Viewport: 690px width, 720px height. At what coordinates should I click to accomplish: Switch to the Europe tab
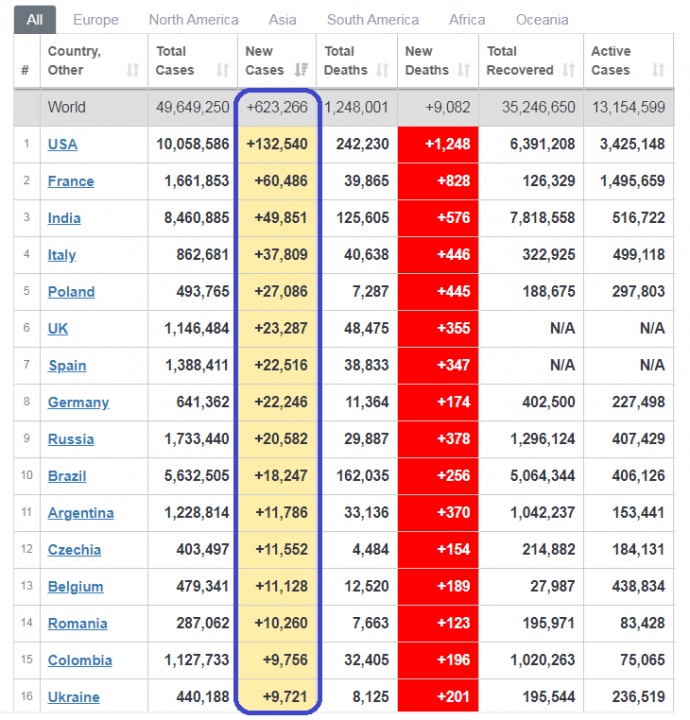click(x=96, y=19)
